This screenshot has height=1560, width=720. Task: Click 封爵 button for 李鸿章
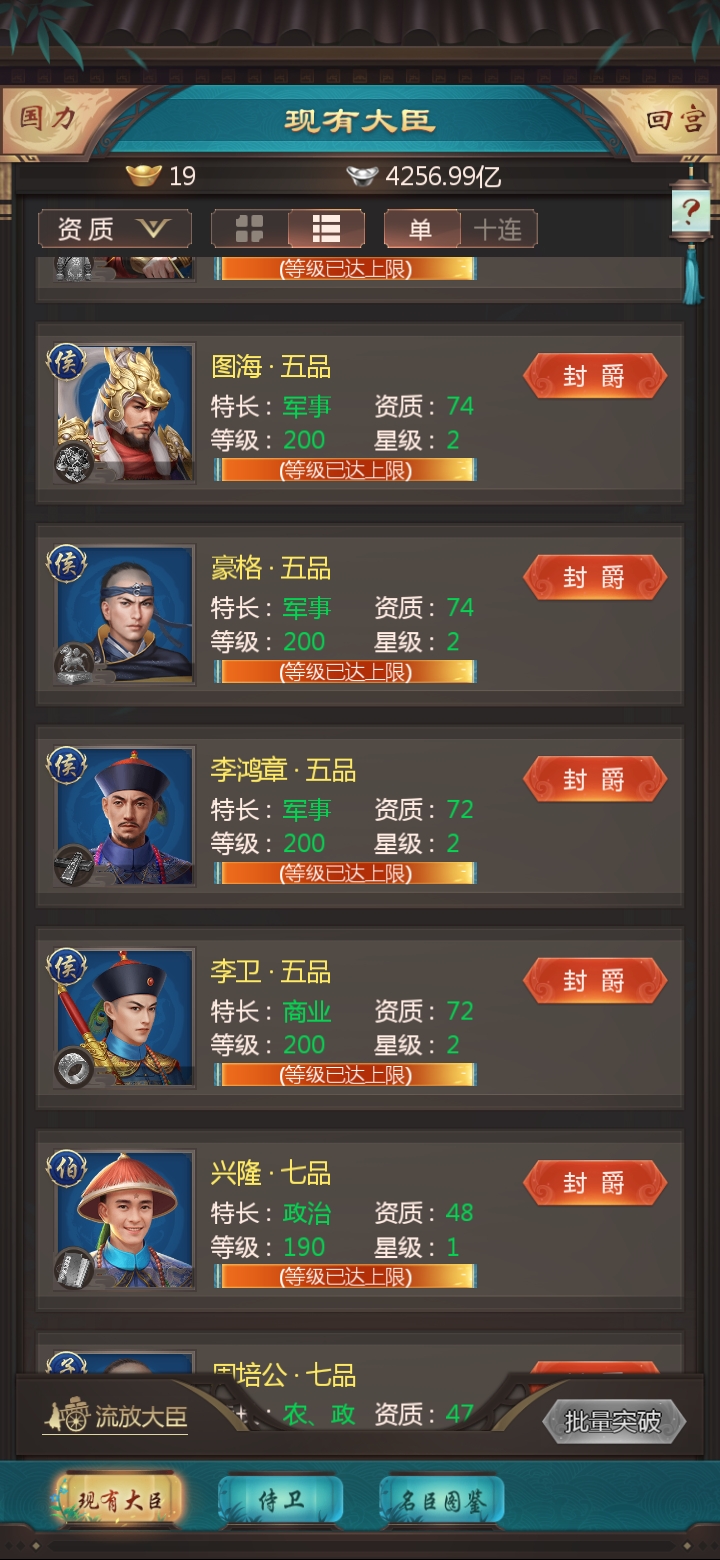595,780
